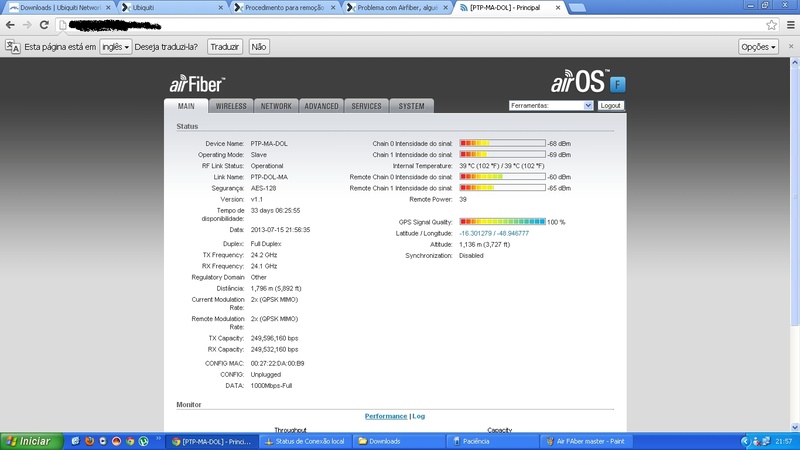800x450 pixels.
Task: Launch uTorrent from quick launch
Action: click(x=143, y=441)
